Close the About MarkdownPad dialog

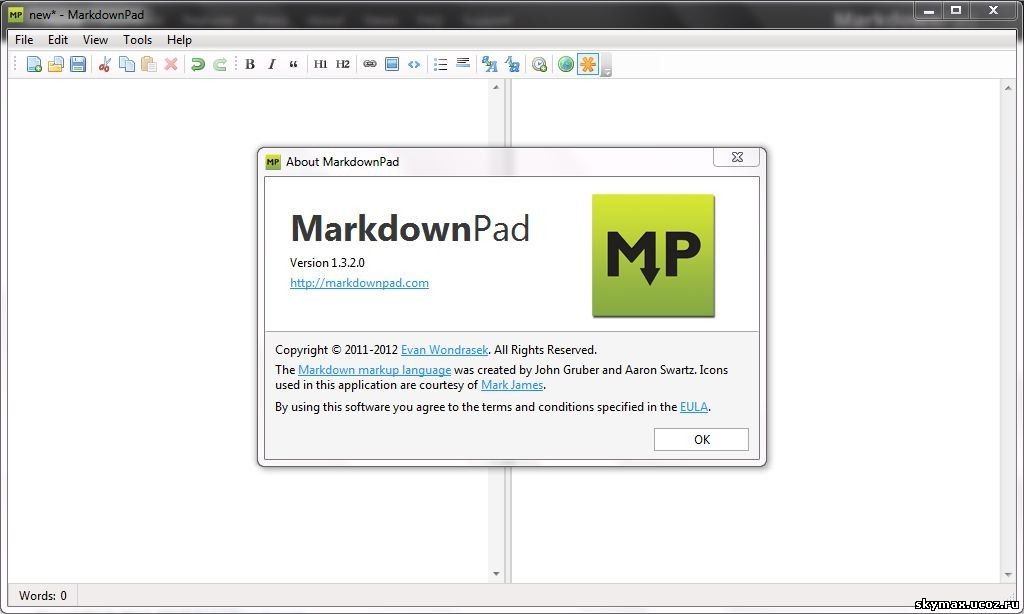[x=737, y=157]
